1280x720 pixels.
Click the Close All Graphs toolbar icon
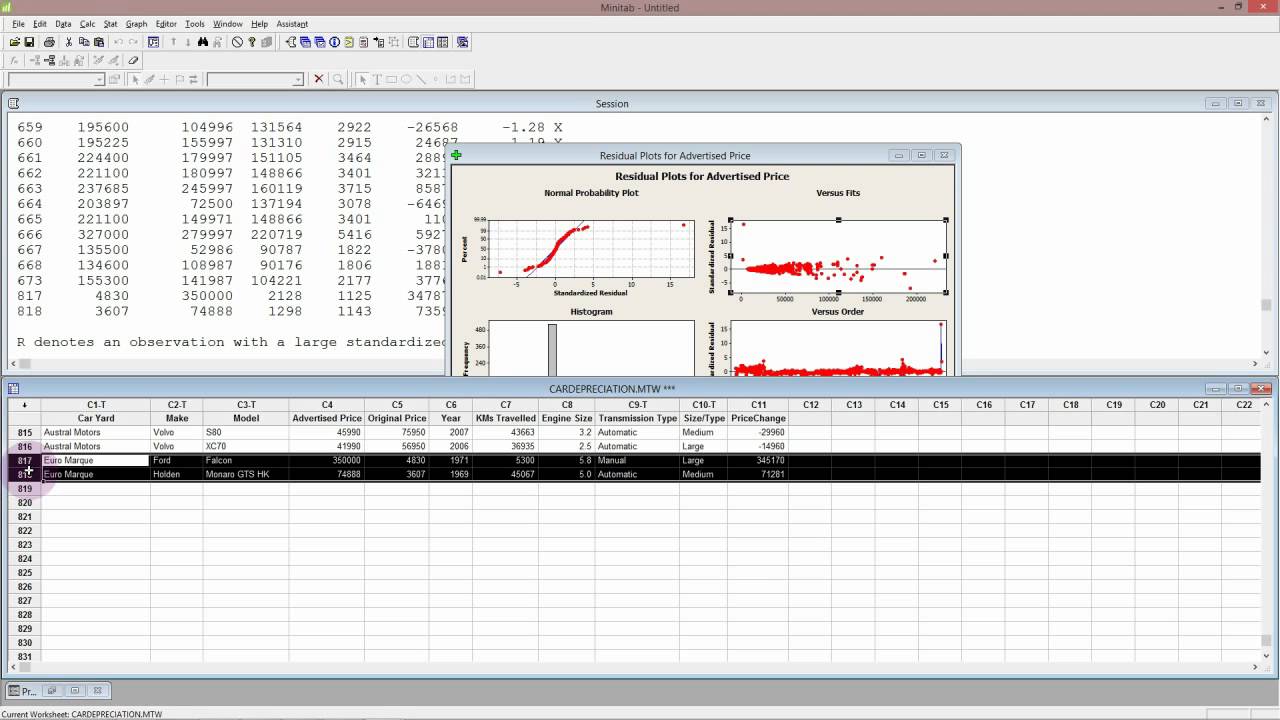462,42
